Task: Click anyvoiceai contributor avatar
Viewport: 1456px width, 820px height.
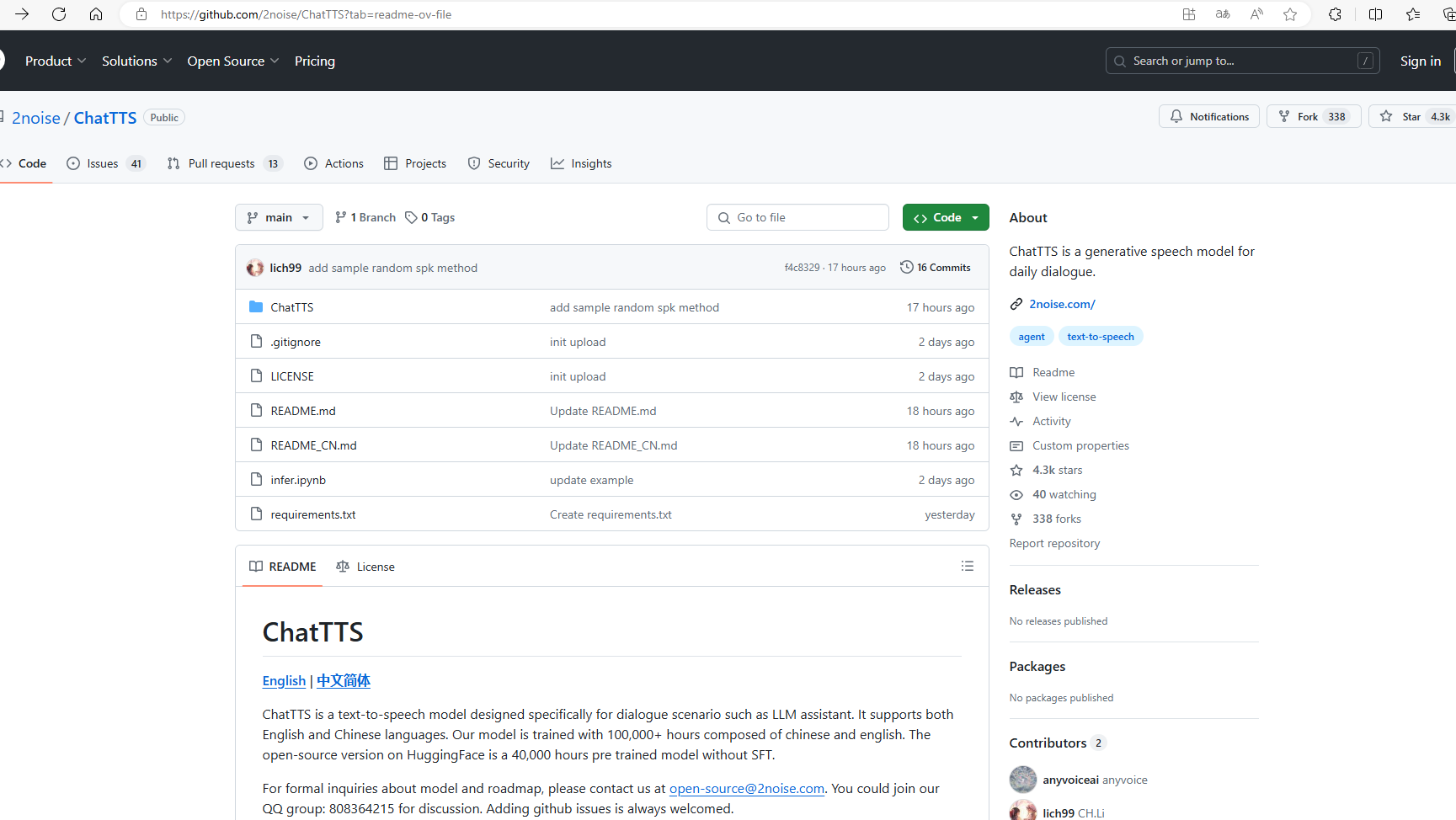Action: (1023, 780)
